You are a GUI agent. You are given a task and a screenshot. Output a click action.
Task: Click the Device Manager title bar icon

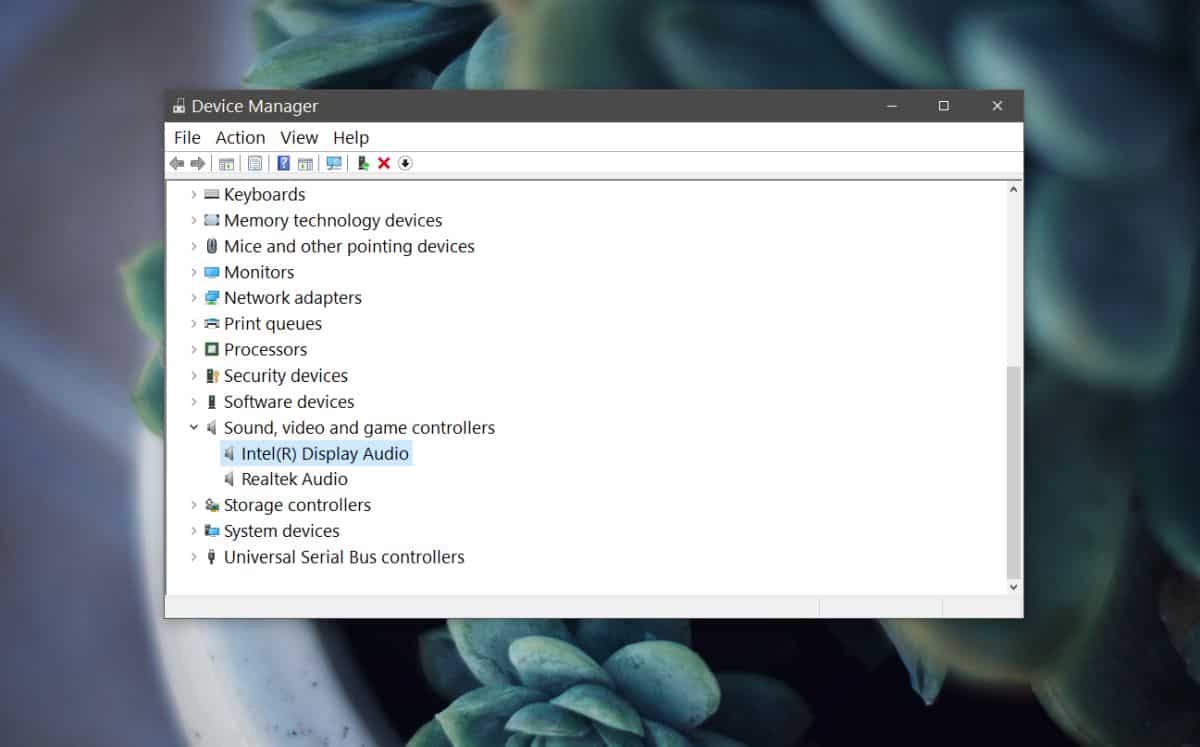point(179,106)
